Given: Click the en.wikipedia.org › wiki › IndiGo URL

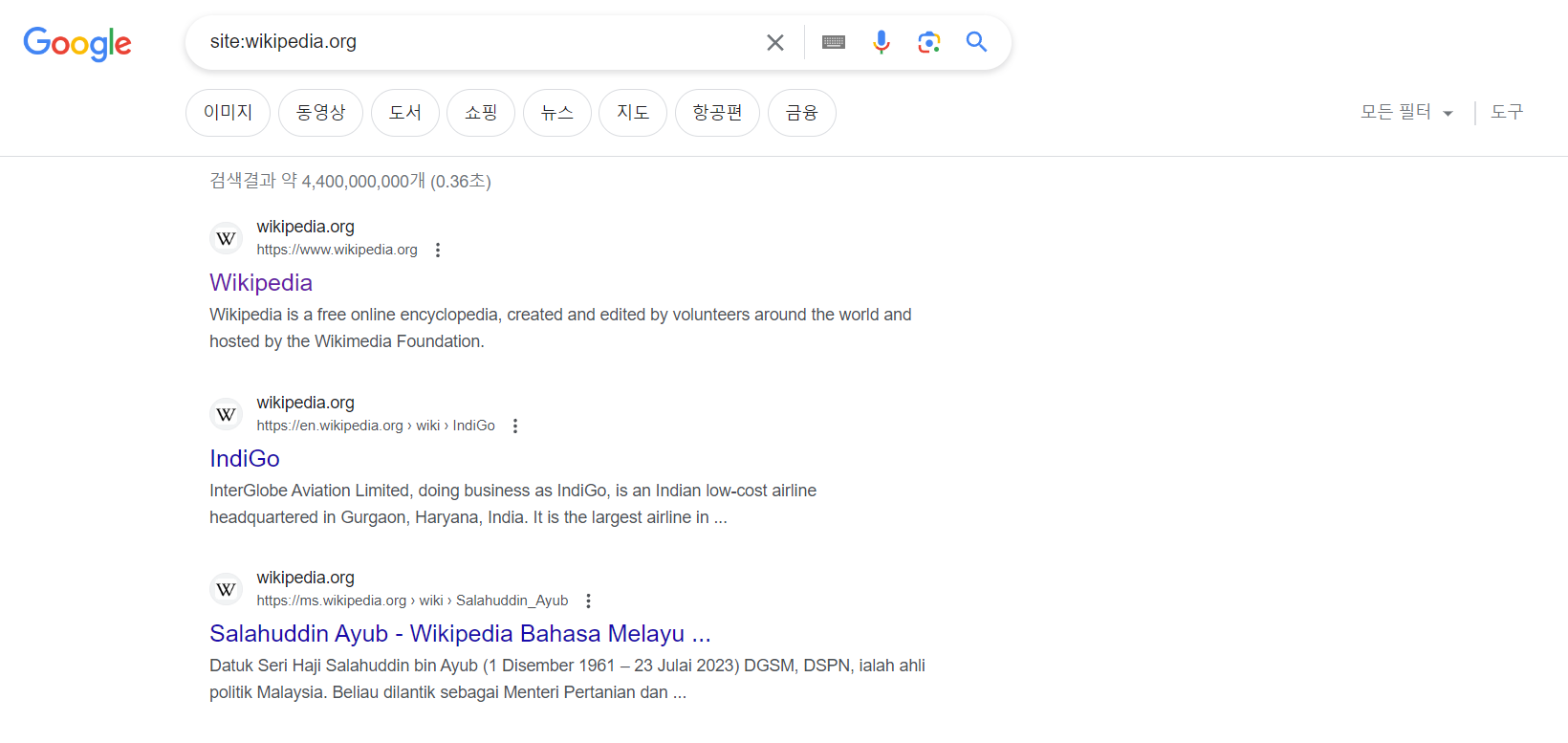Looking at the screenshot, I should click(x=376, y=426).
